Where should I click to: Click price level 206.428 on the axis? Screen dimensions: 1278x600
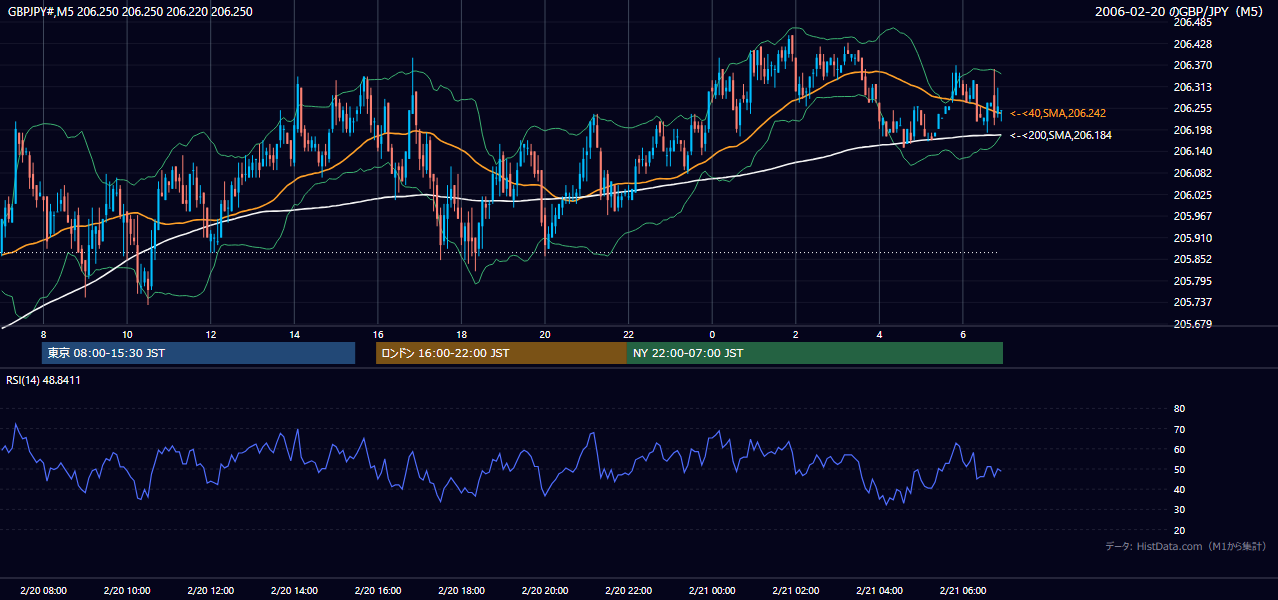tap(1192, 44)
